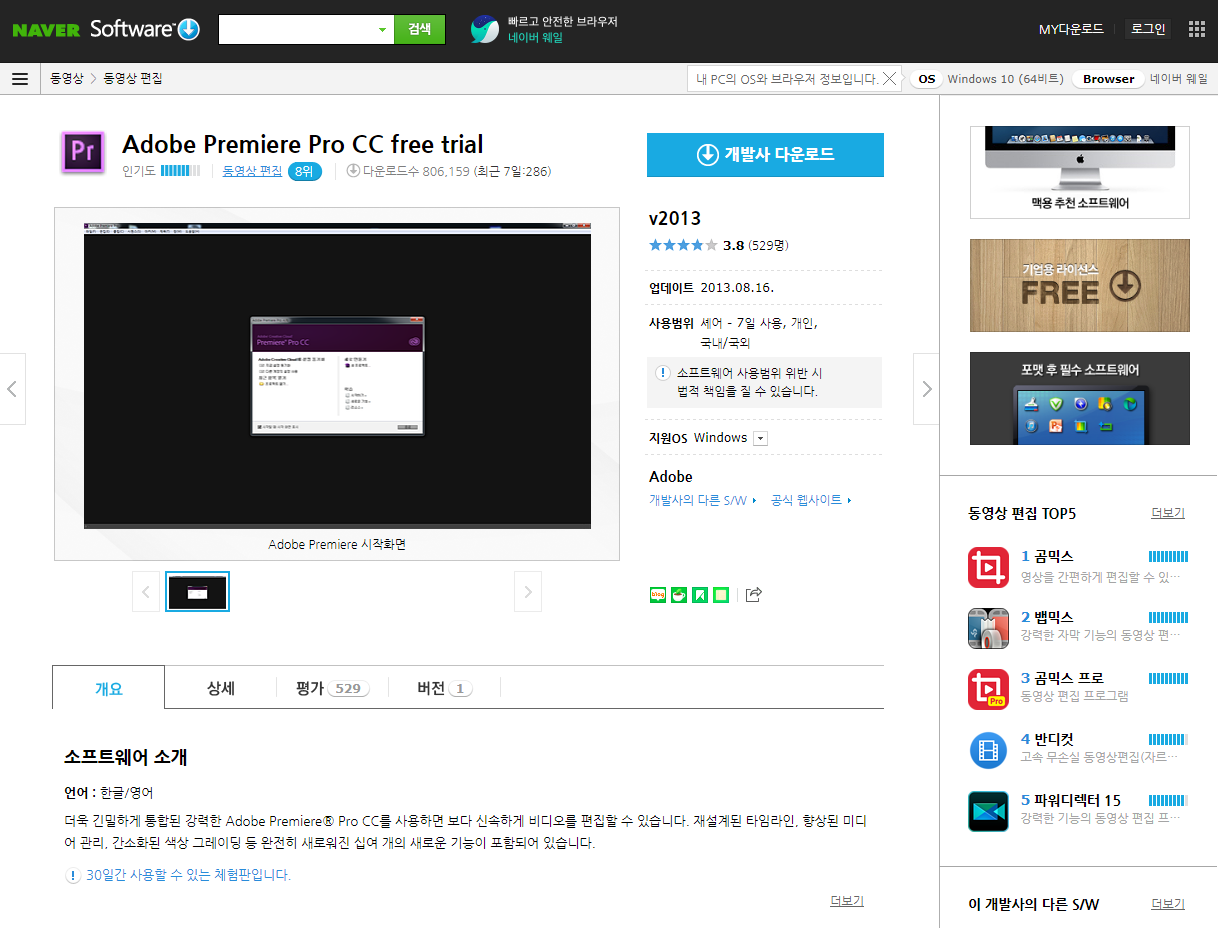
Task: Open the 맥용 추천 소프트웨어 banner
Action: pyautogui.click(x=1080, y=172)
